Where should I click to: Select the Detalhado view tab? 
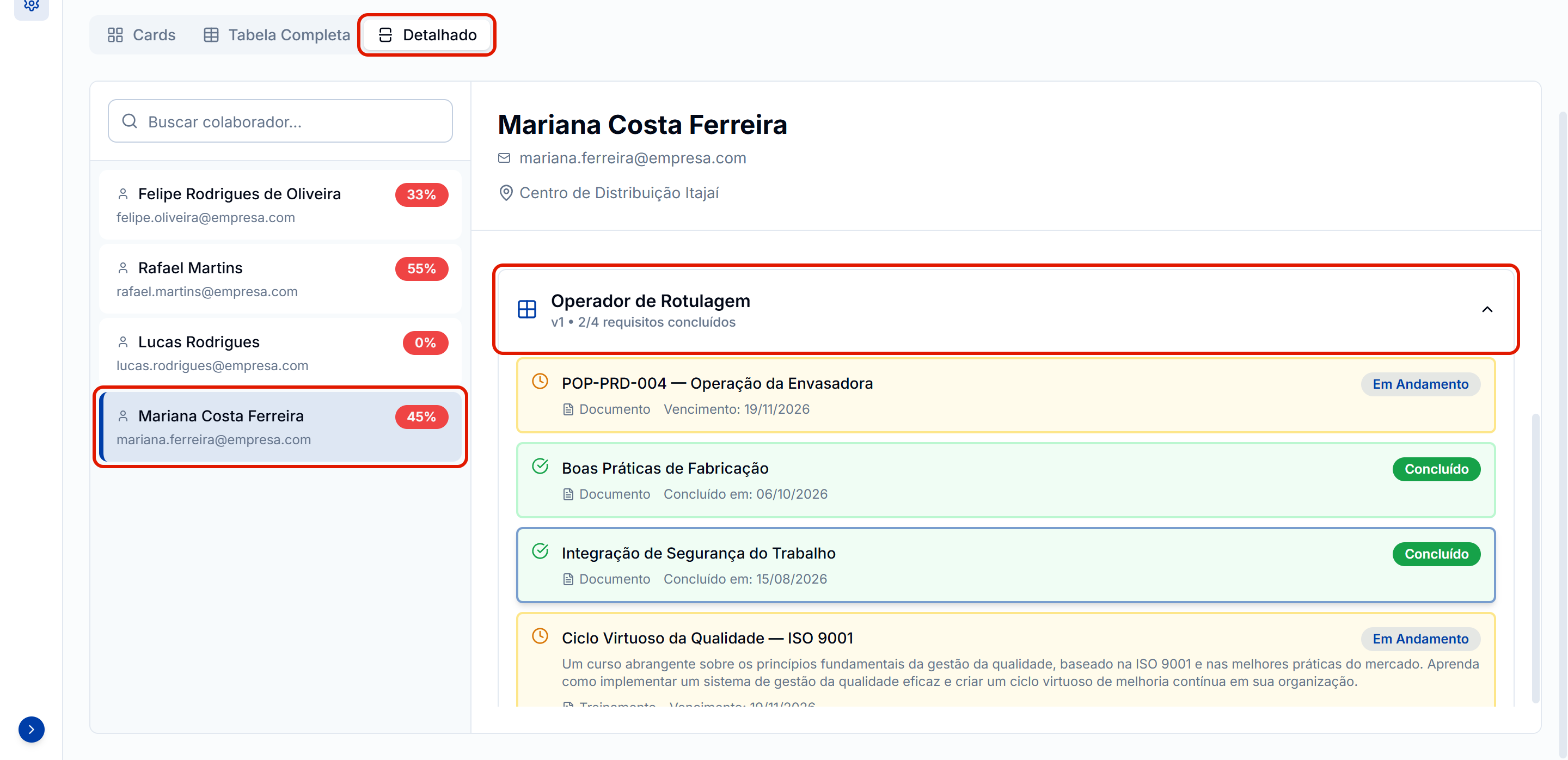(427, 35)
